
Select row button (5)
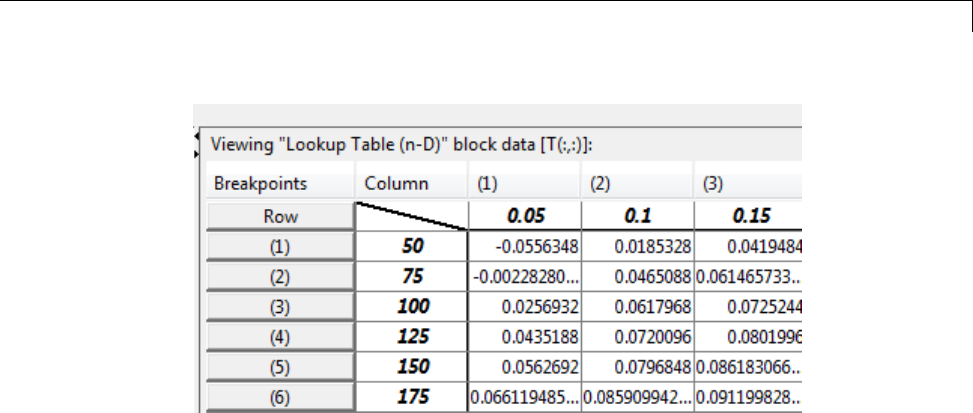[280, 365]
